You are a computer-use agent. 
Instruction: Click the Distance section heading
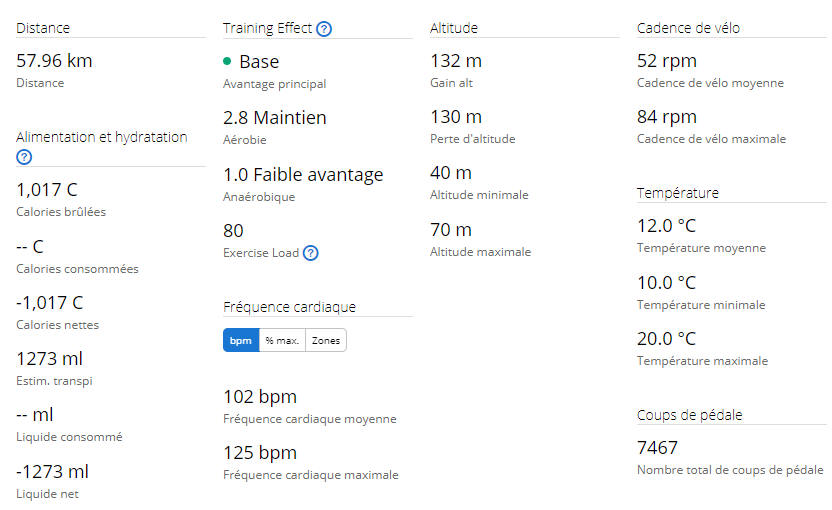(x=43, y=28)
